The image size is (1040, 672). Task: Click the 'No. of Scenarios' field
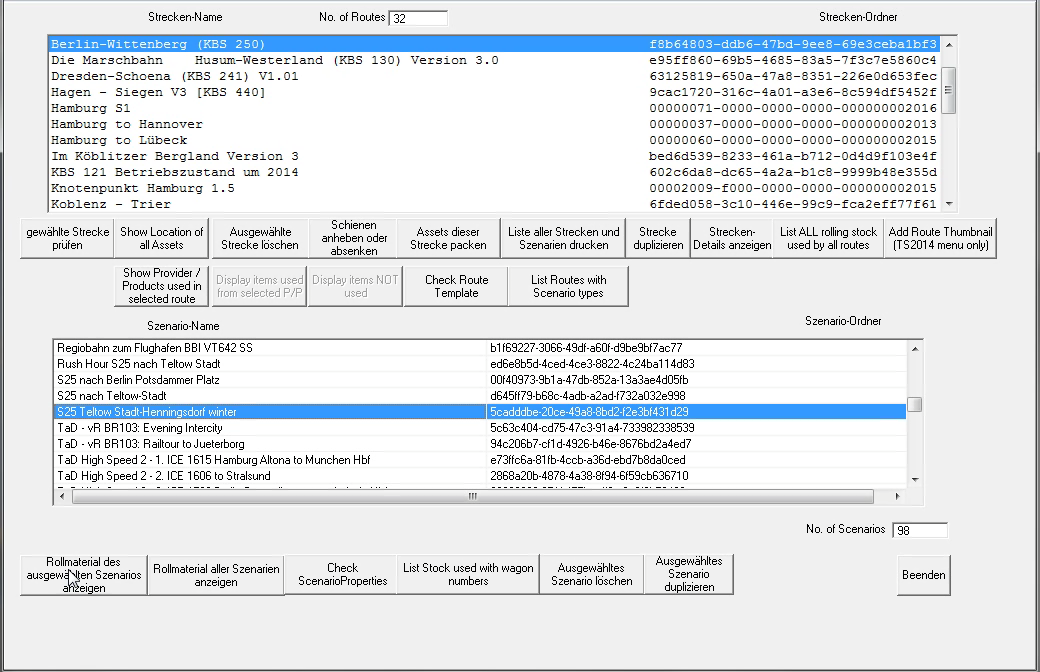coord(918,530)
